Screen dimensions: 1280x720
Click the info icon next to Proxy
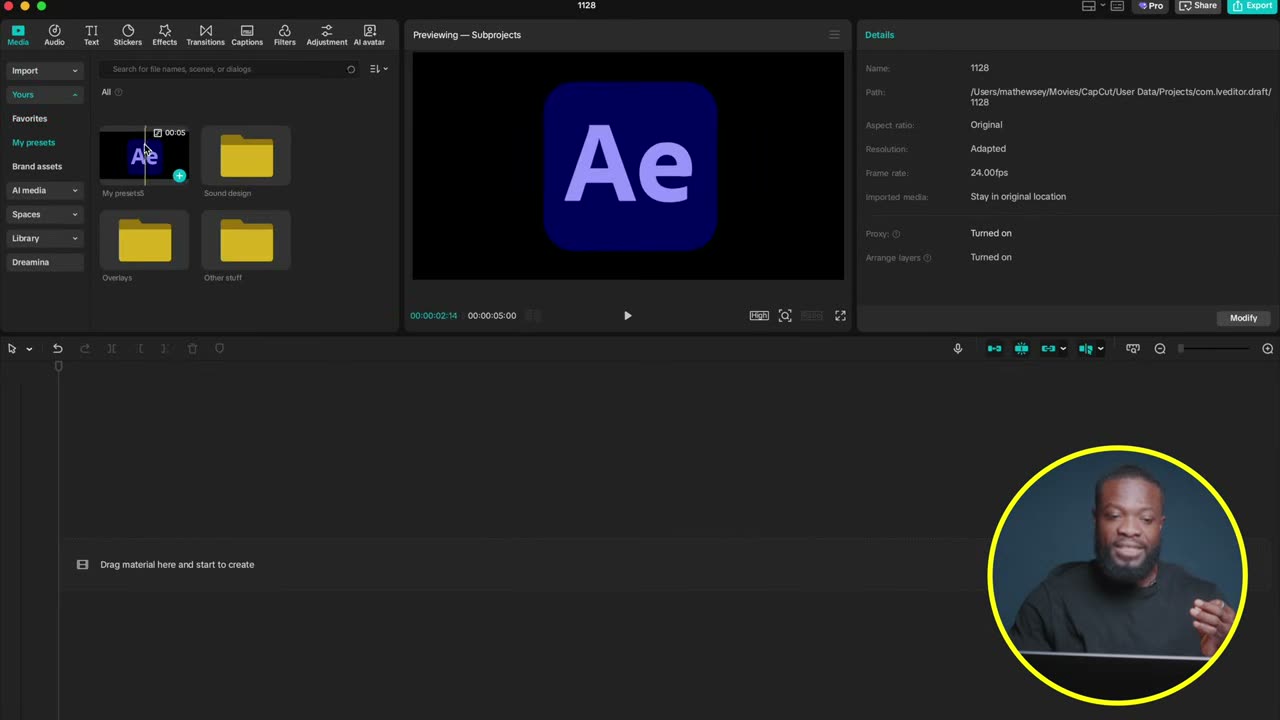click(896, 234)
